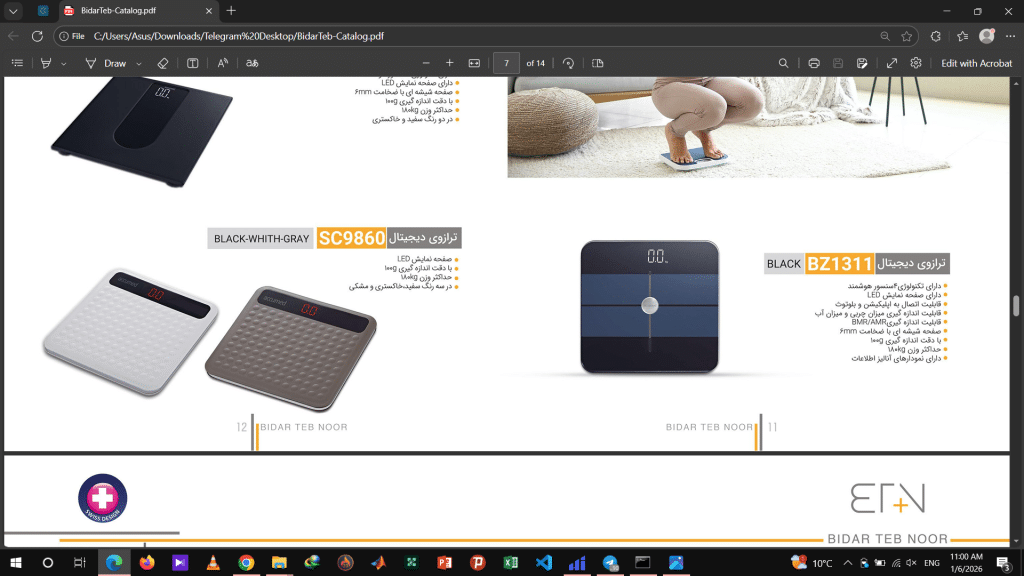Start Read aloud
The image size is (1024, 576).
pos(223,63)
